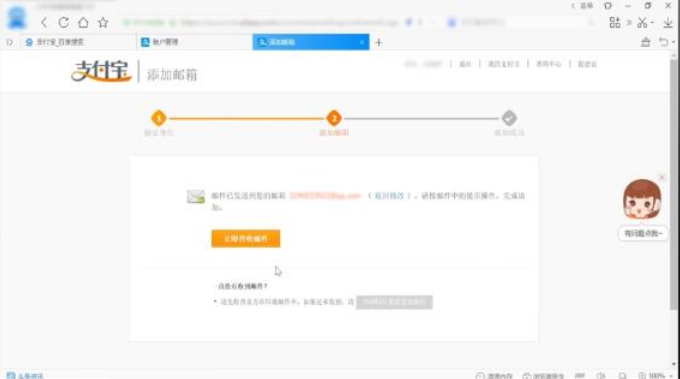The height and width of the screenshot is (379, 680).
Task: Open the user avatar in the browser corner
Action: [17, 18]
